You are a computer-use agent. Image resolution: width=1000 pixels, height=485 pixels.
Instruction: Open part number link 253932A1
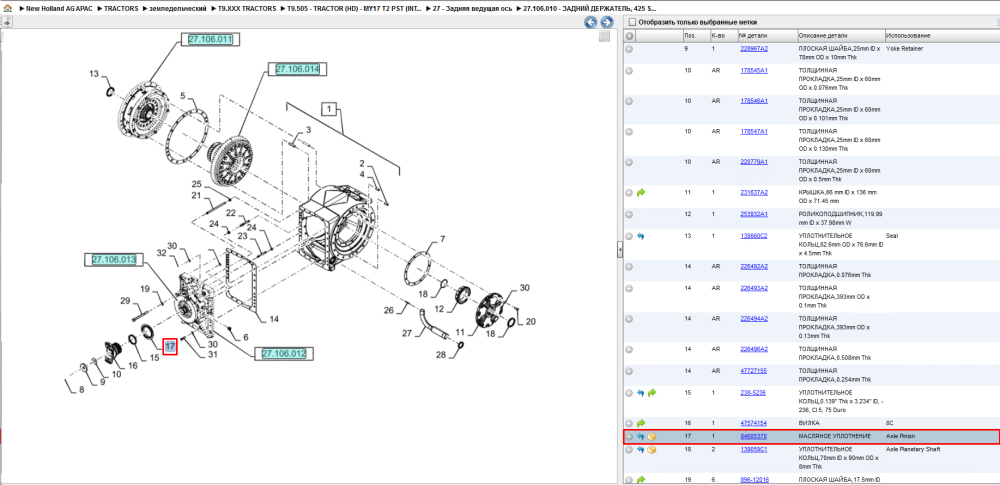754,214
